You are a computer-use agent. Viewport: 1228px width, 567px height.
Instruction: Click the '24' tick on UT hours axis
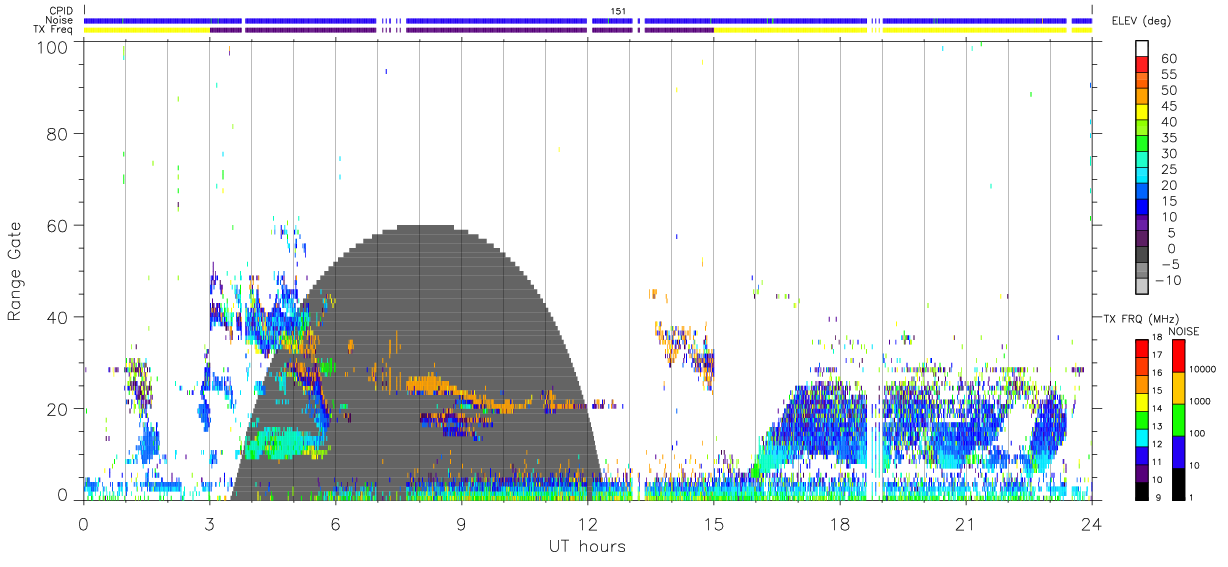(1091, 523)
